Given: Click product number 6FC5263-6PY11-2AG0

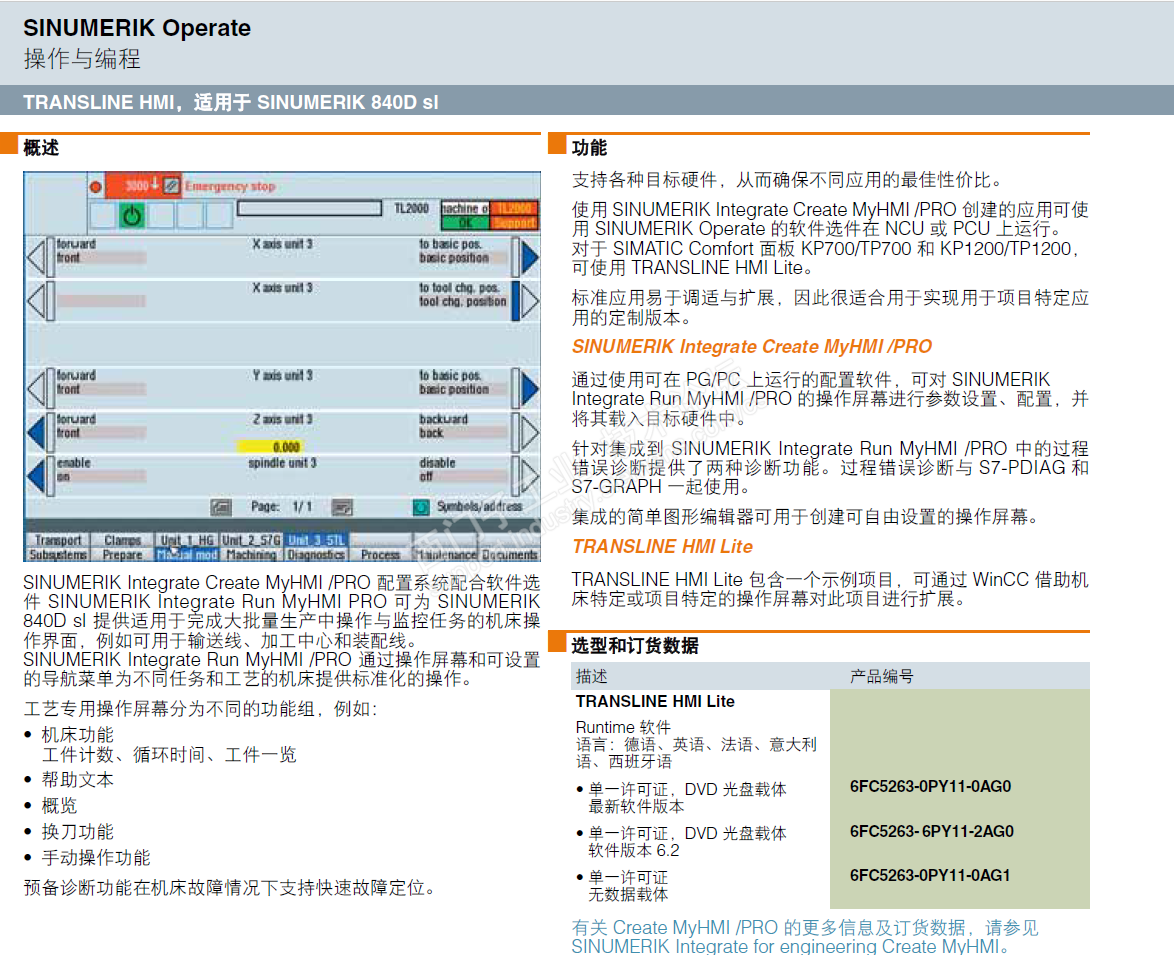Looking at the screenshot, I should pyautogui.click(x=931, y=832).
